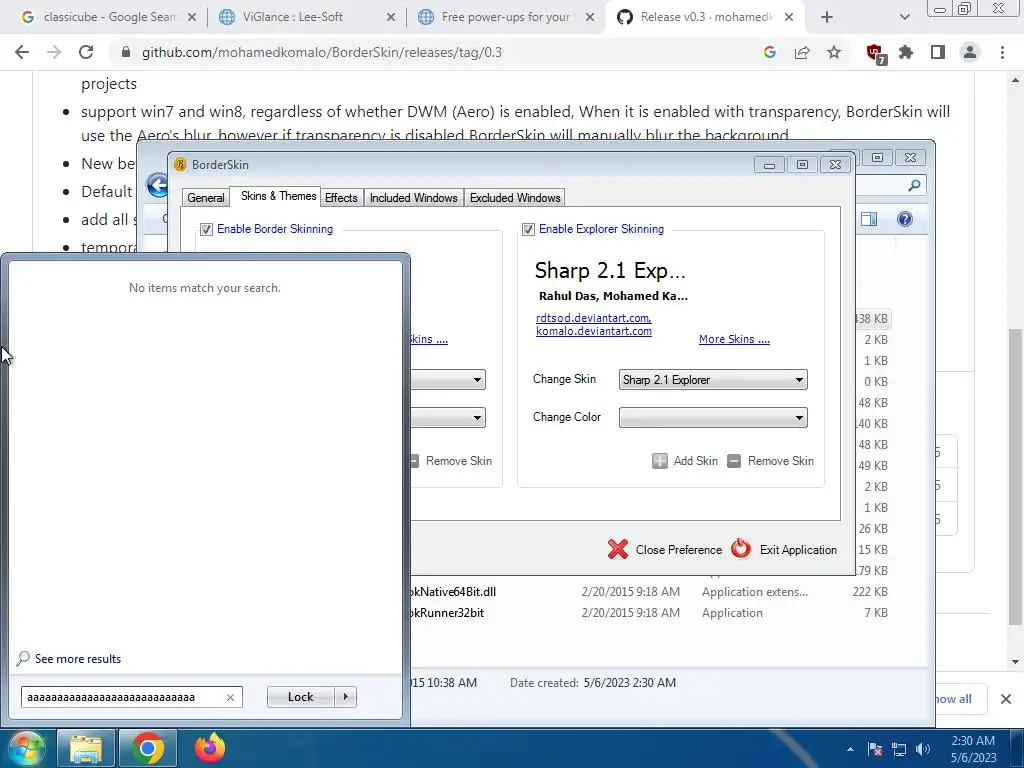1024x768 pixels.
Task: Click the Lock button
Action: pos(300,697)
